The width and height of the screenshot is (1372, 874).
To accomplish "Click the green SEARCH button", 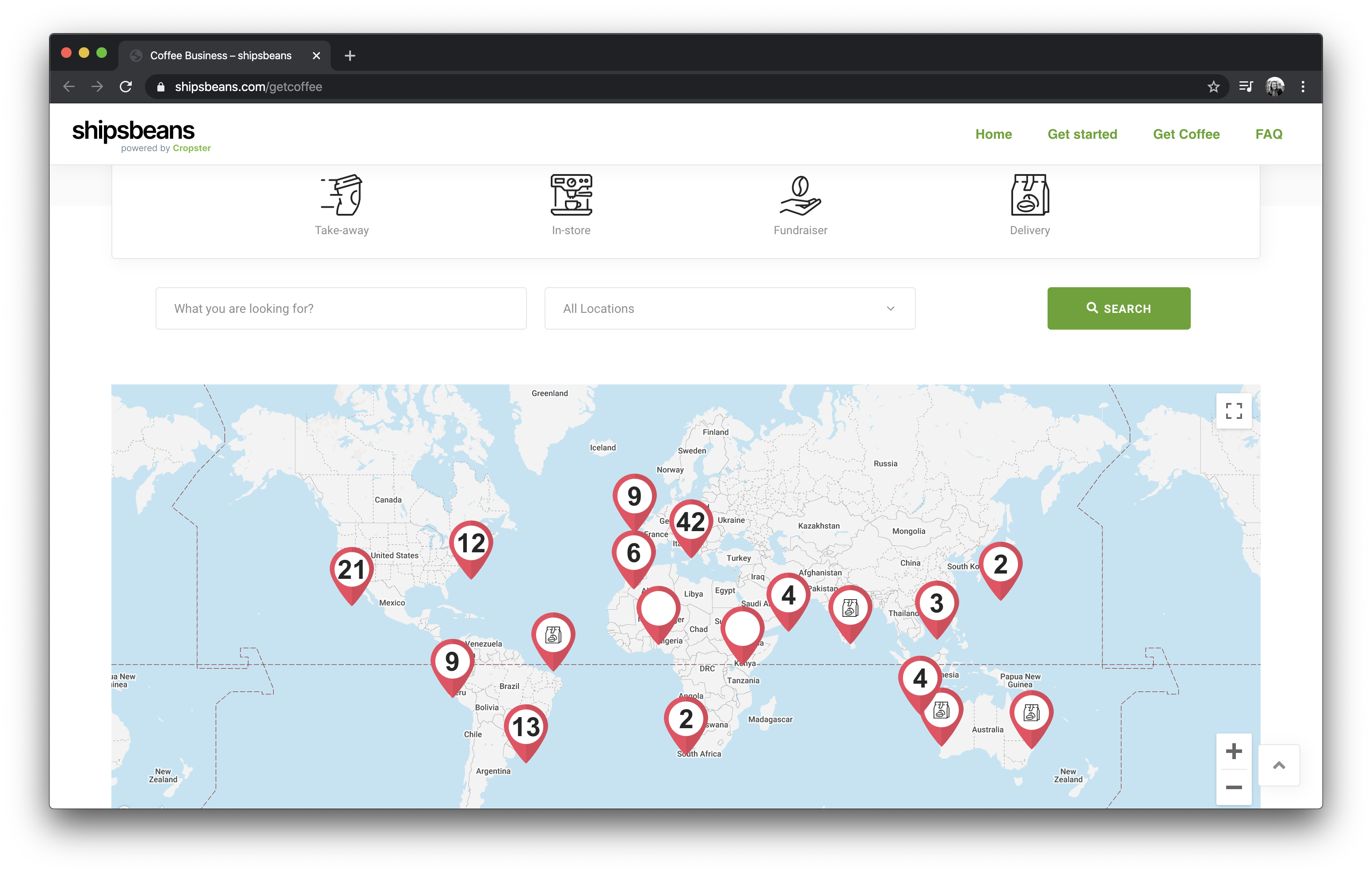I will (1118, 308).
